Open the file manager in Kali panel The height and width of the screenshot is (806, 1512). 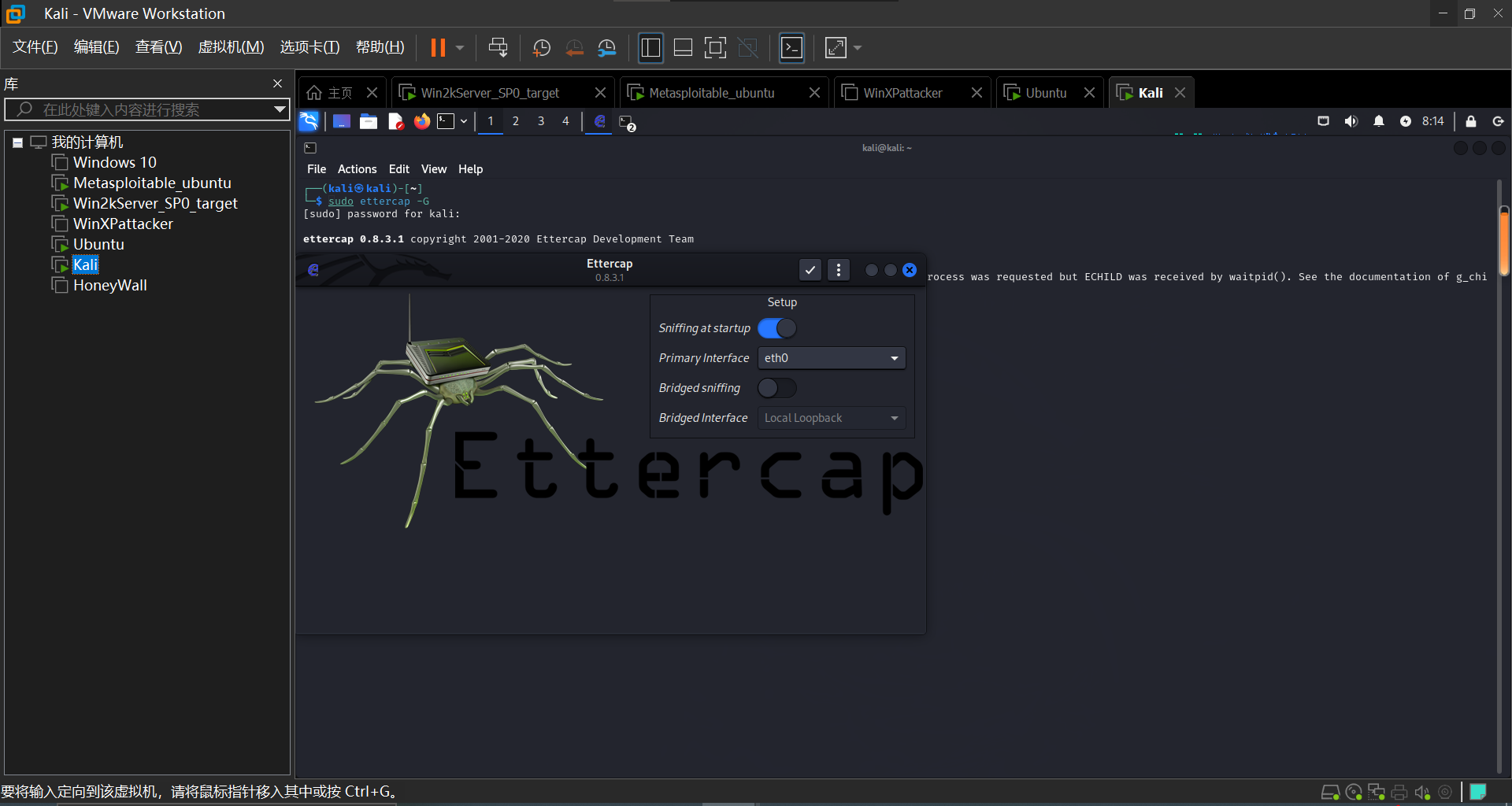(x=369, y=121)
